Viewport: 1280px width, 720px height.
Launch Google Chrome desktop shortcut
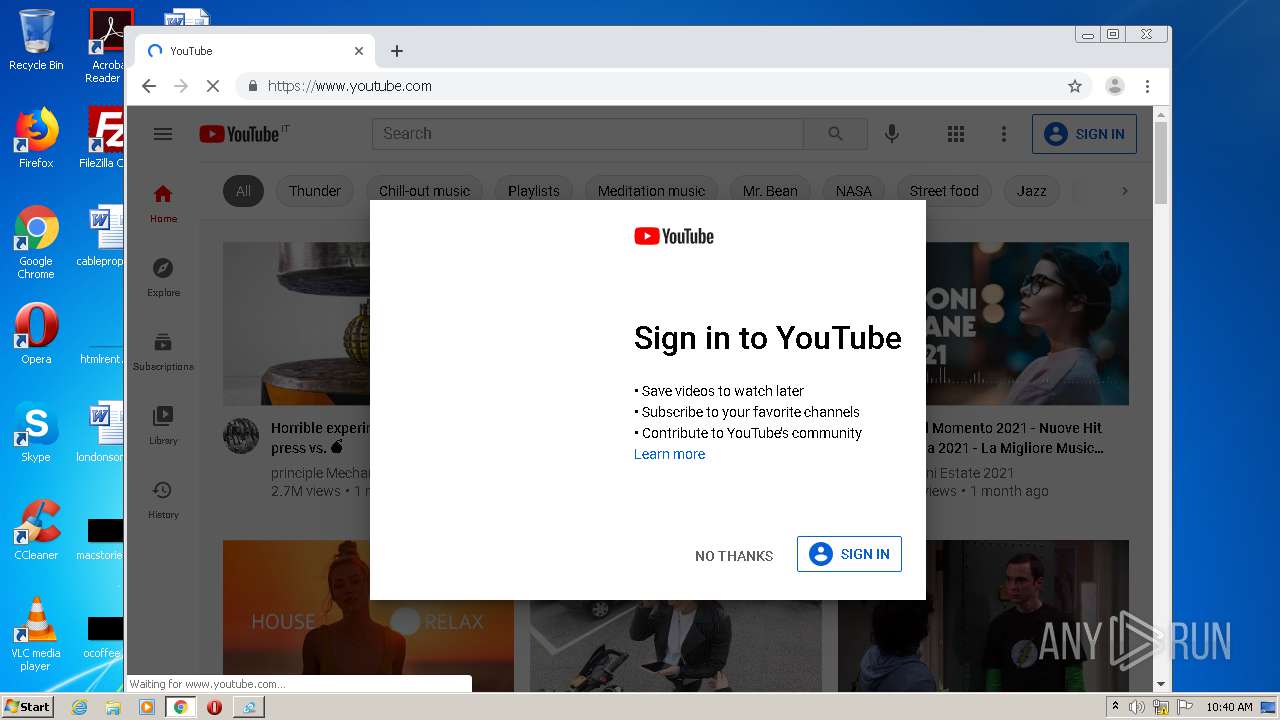click(36, 242)
